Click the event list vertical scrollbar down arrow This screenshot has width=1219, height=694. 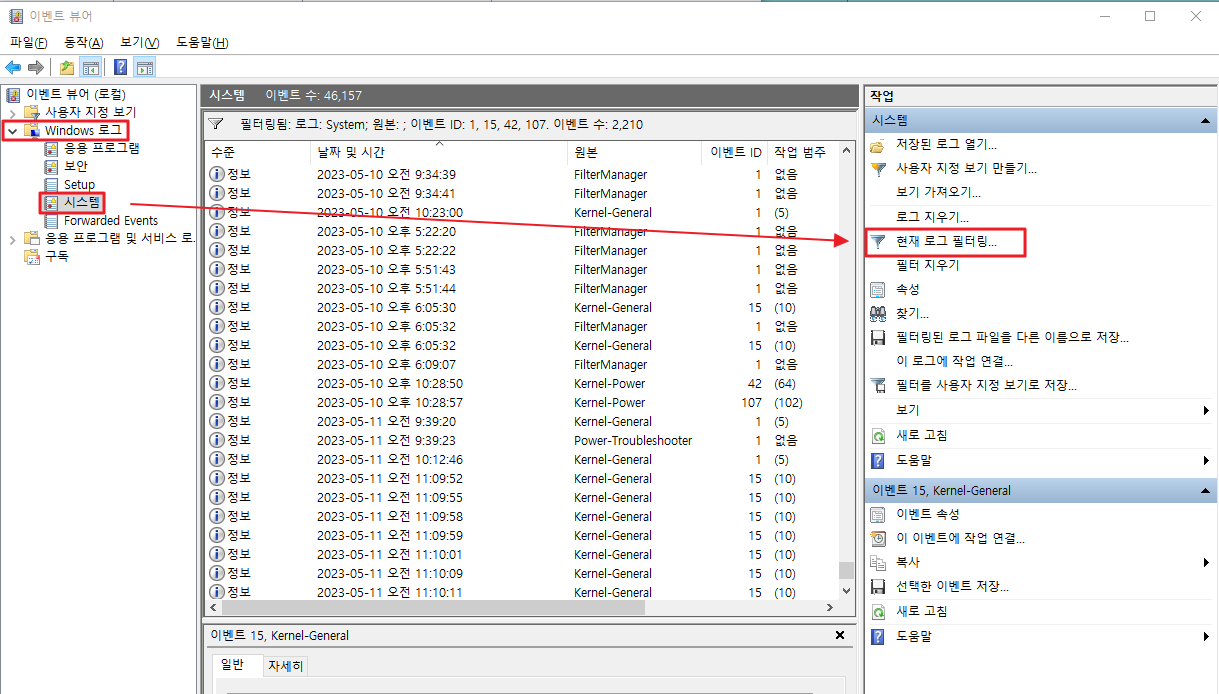pyautogui.click(x=847, y=590)
